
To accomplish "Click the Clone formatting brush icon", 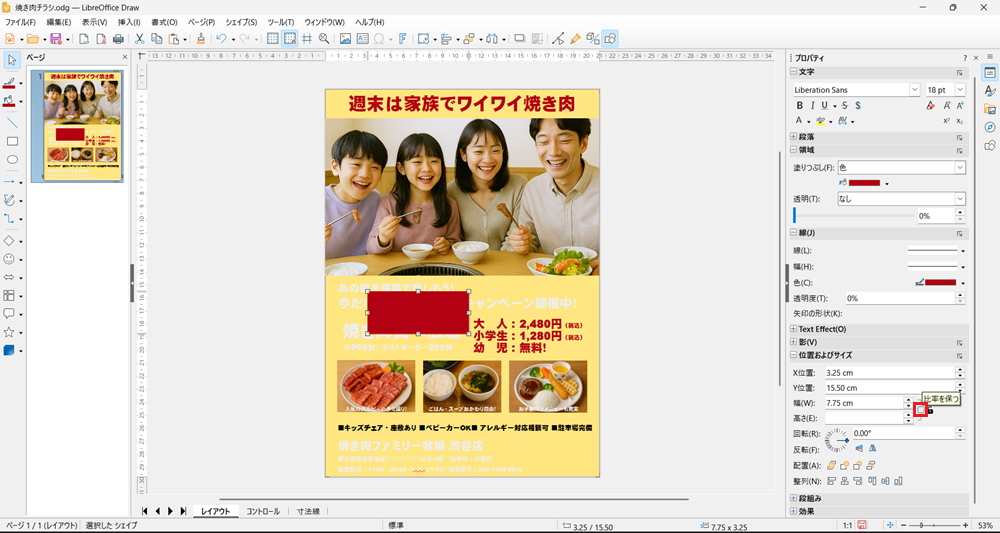I will [202, 38].
